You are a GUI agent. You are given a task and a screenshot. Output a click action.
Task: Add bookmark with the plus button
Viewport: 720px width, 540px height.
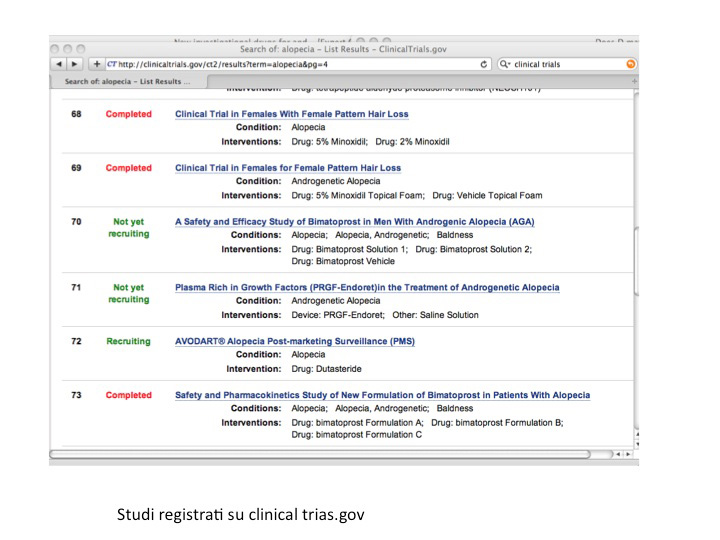click(x=96, y=64)
